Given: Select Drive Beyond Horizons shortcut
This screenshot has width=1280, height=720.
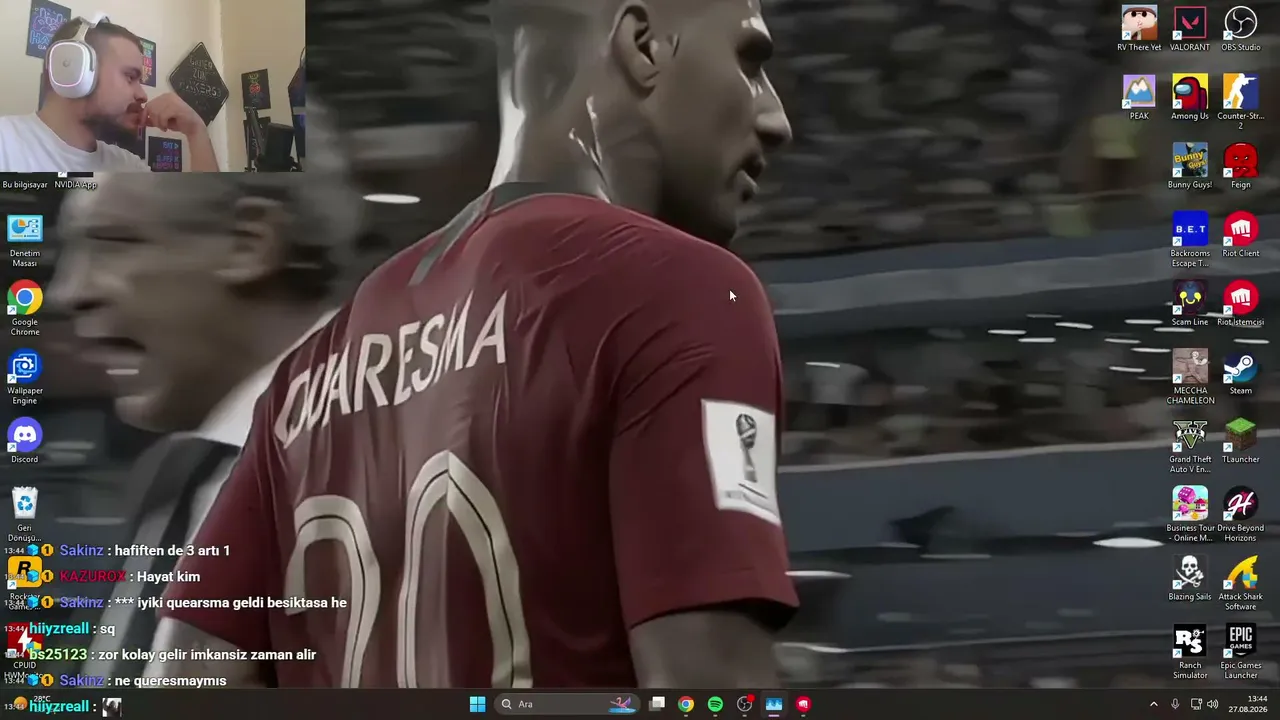Looking at the screenshot, I should pos(1241,515).
